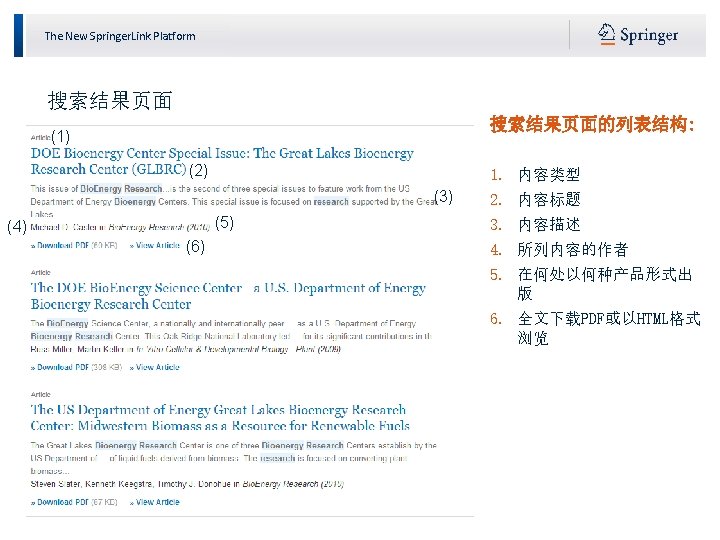The width and height of the screenshot is (720, 540).
Task: Click the Article label above the Midwestern Biomass result
Action: [40, 394]
